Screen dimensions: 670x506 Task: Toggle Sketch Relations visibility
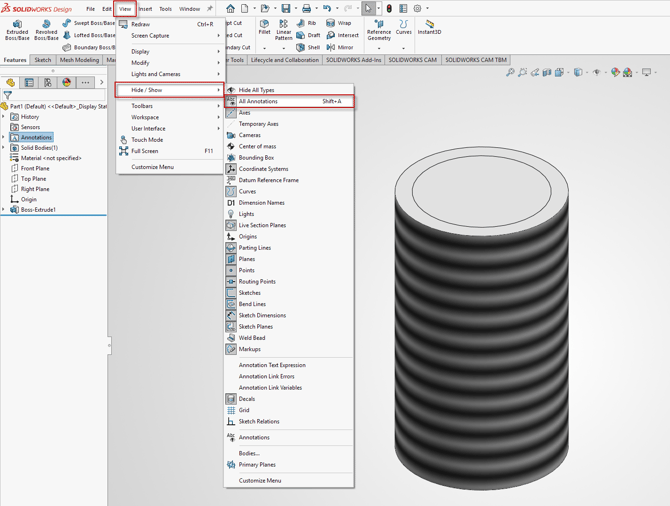pos(289,421)
